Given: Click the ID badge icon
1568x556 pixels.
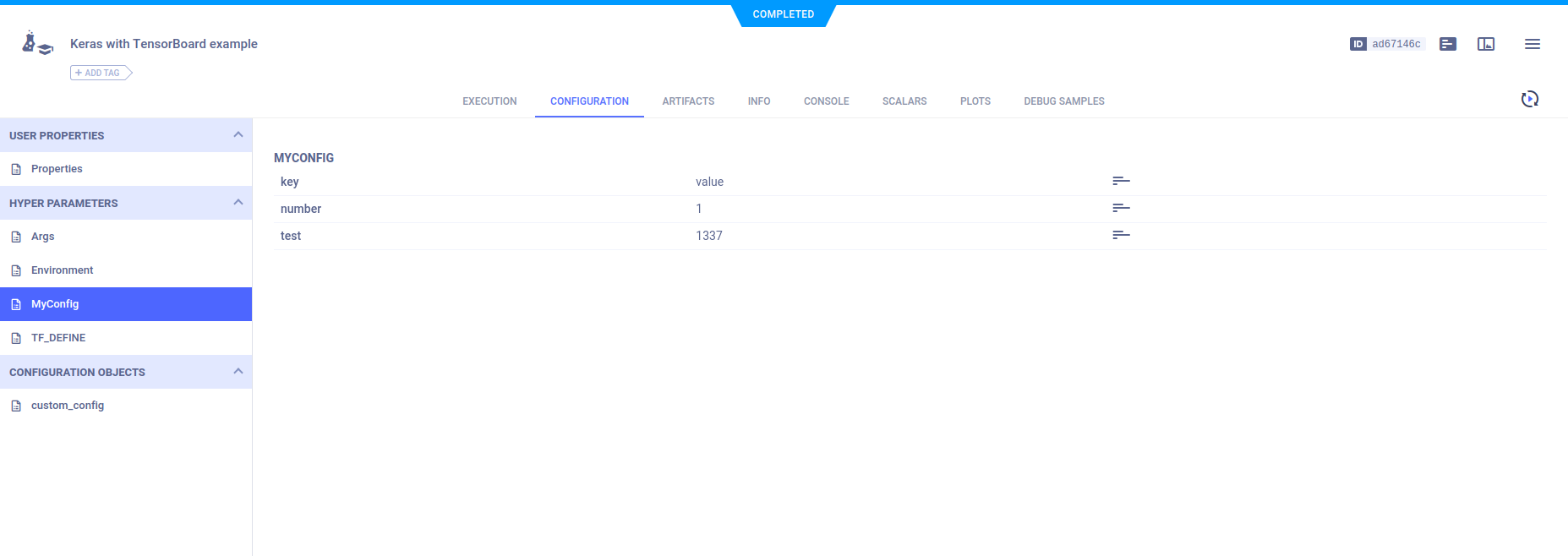Looking at the screenshot, I should pyautogui.click(x=1358, y=44).
